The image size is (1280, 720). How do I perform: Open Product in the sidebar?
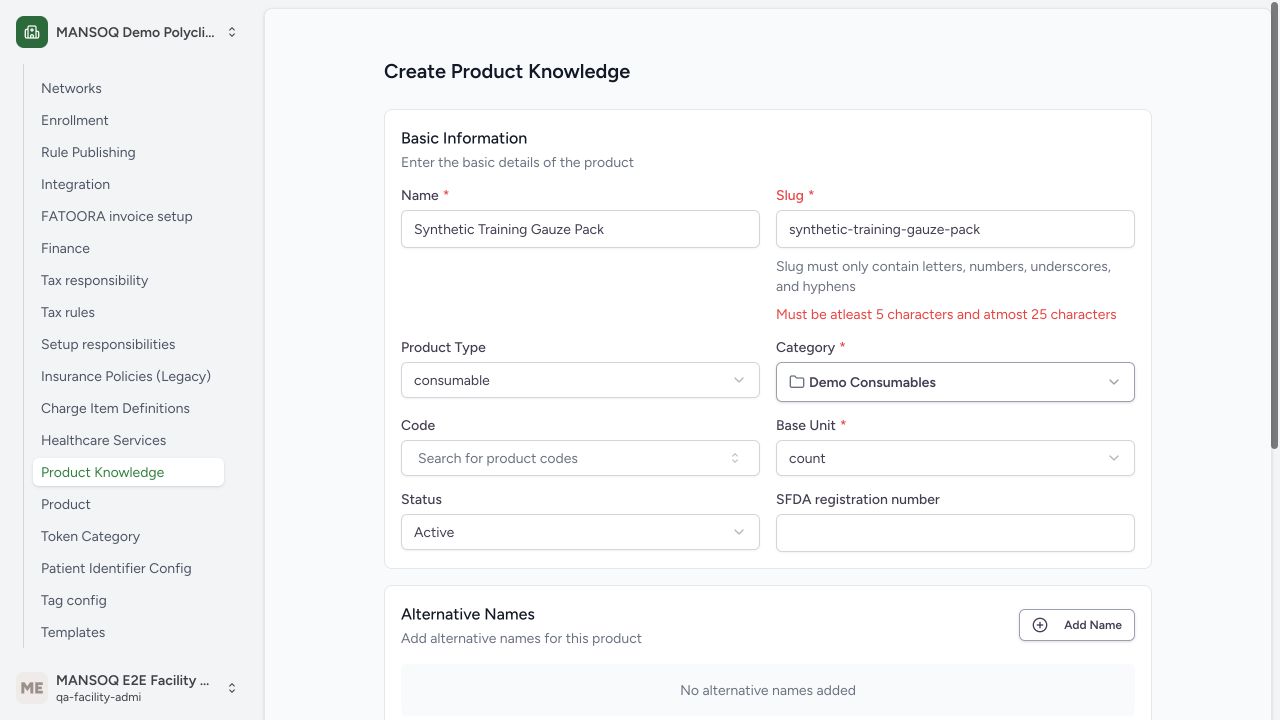point(128,504)
